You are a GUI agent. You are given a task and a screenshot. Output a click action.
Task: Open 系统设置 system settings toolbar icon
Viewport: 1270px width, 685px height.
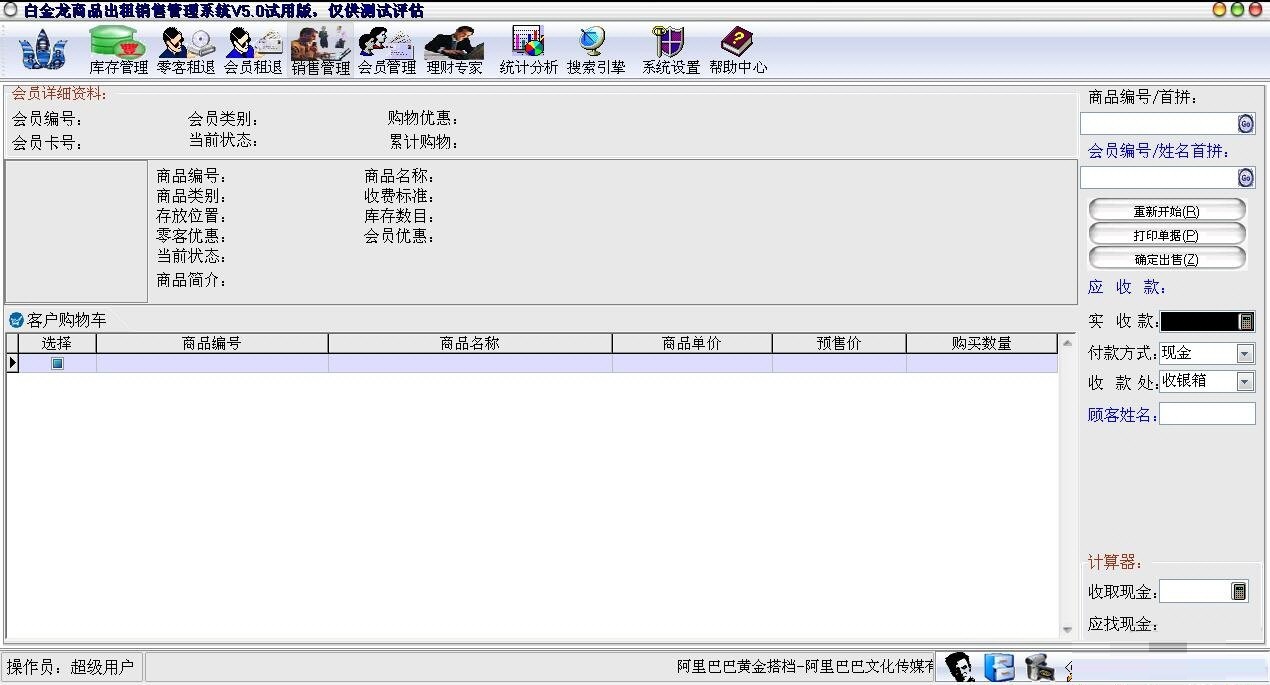(x=671, y=50)
